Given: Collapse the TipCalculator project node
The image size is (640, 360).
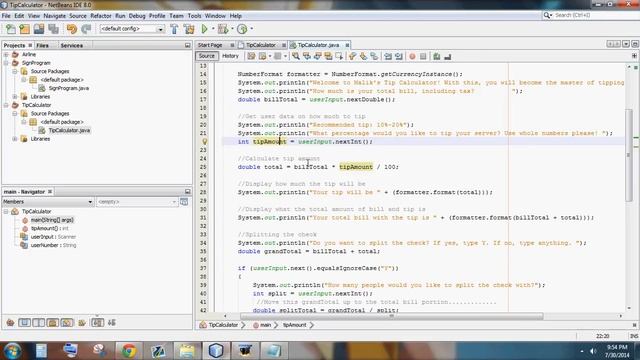Looking at the screenshot, I should point(6,105).
